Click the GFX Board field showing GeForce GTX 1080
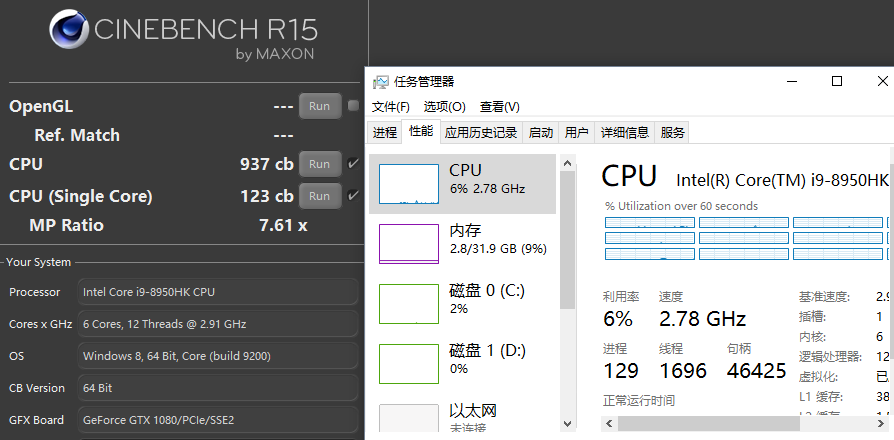 (217, 420)
